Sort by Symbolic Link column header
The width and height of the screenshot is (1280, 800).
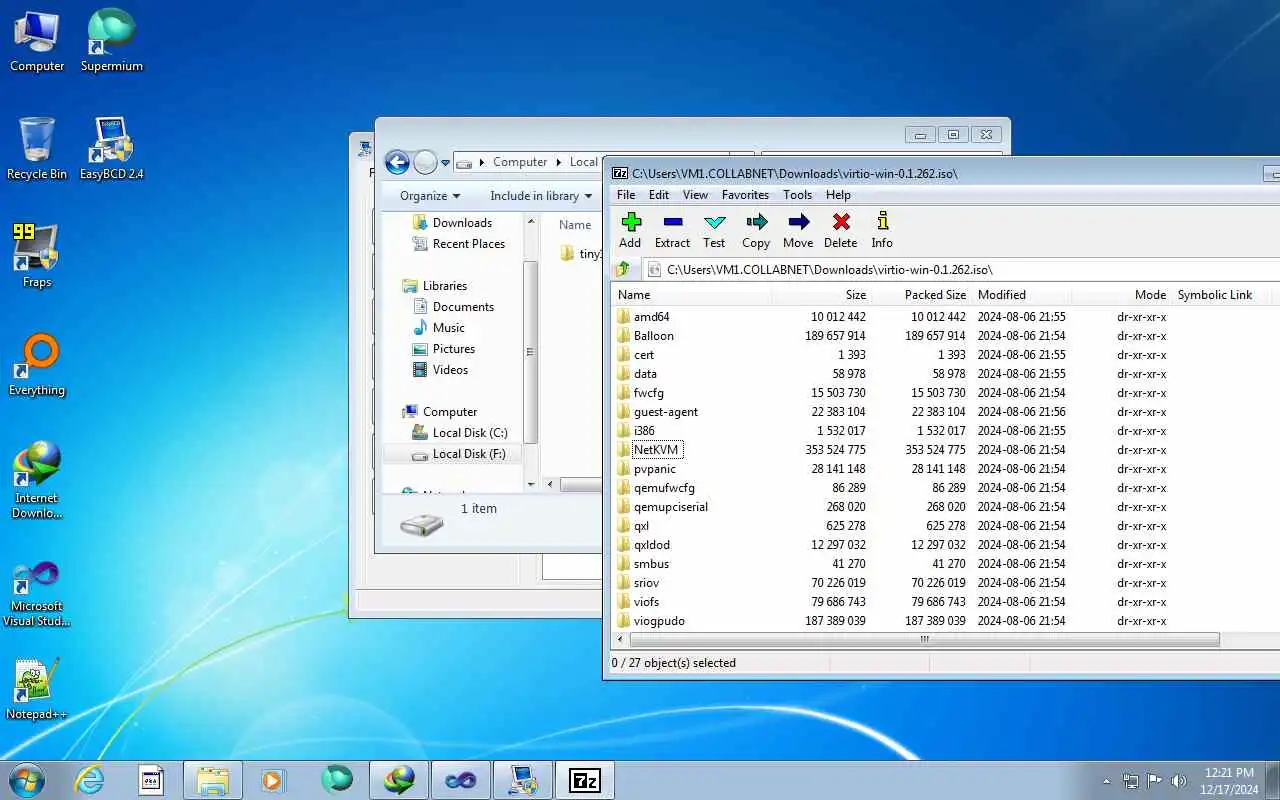tap(1221, 295)
